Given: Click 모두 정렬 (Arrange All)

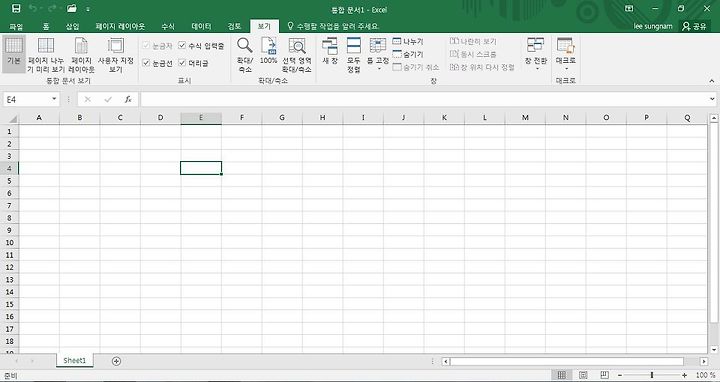Looking at the screenshot, I should point(354,55).
